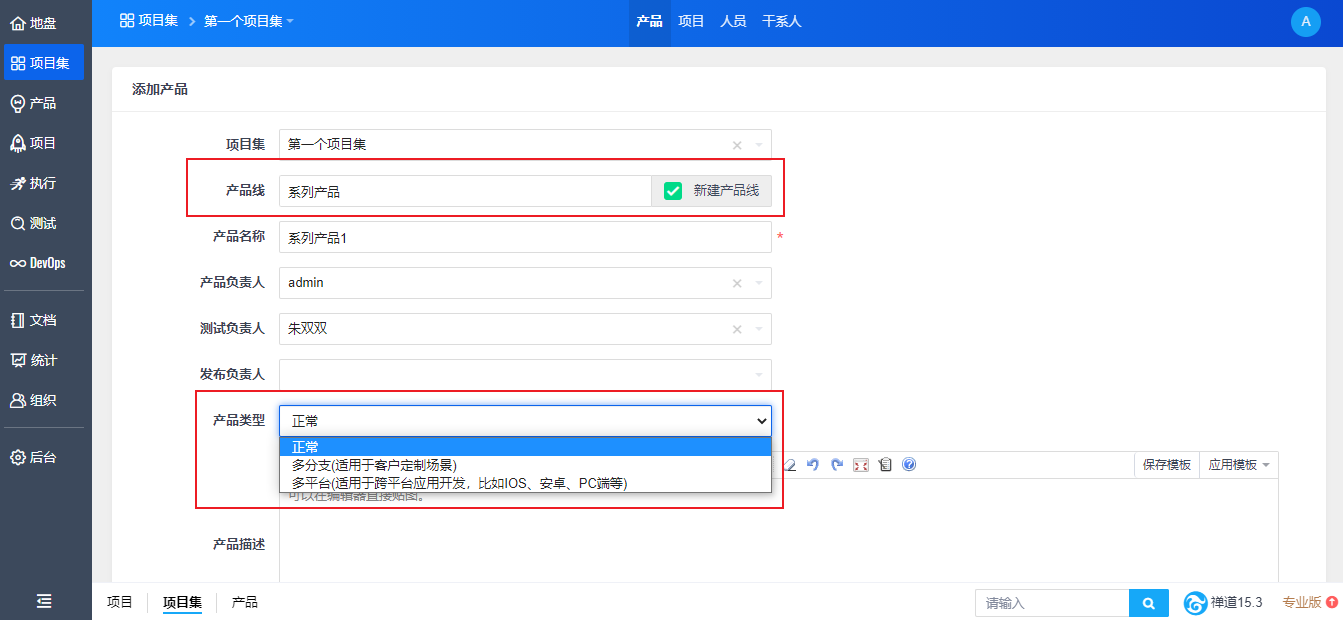The image size is (1343, 620).
Task: Toggle 新建产品线 checkbox
Action: pos(673,191)
